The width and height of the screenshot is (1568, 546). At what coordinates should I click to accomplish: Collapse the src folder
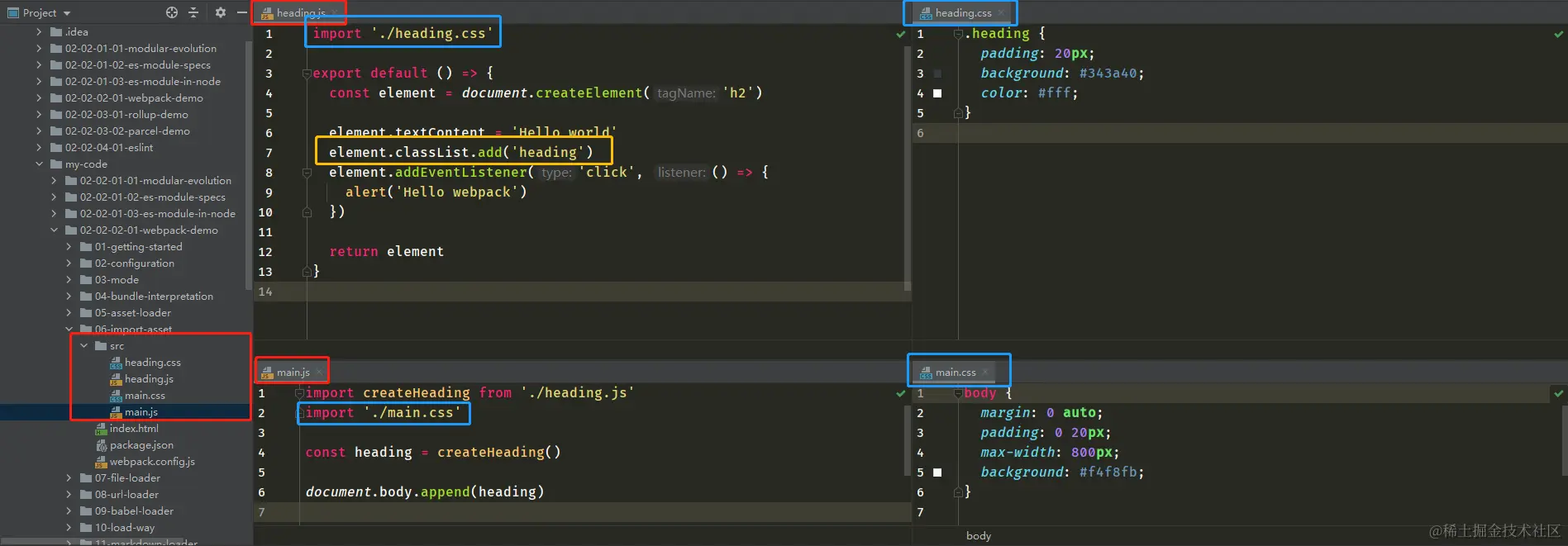point(83,346)
